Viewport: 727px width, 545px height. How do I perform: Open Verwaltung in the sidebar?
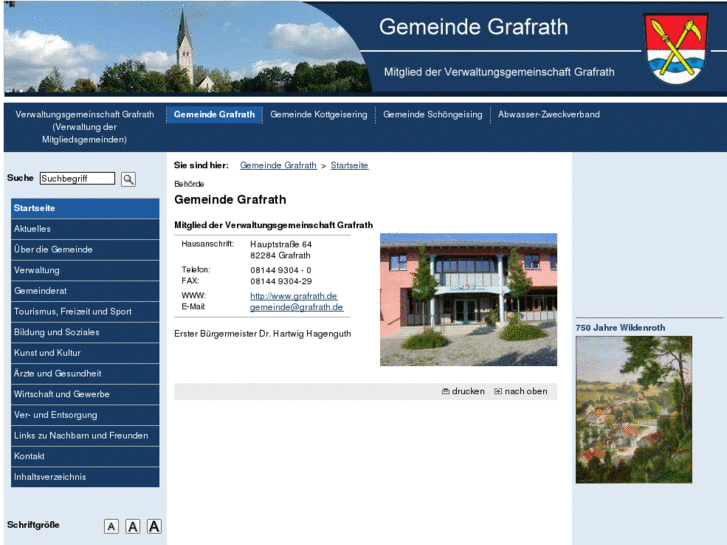point(85,270)
